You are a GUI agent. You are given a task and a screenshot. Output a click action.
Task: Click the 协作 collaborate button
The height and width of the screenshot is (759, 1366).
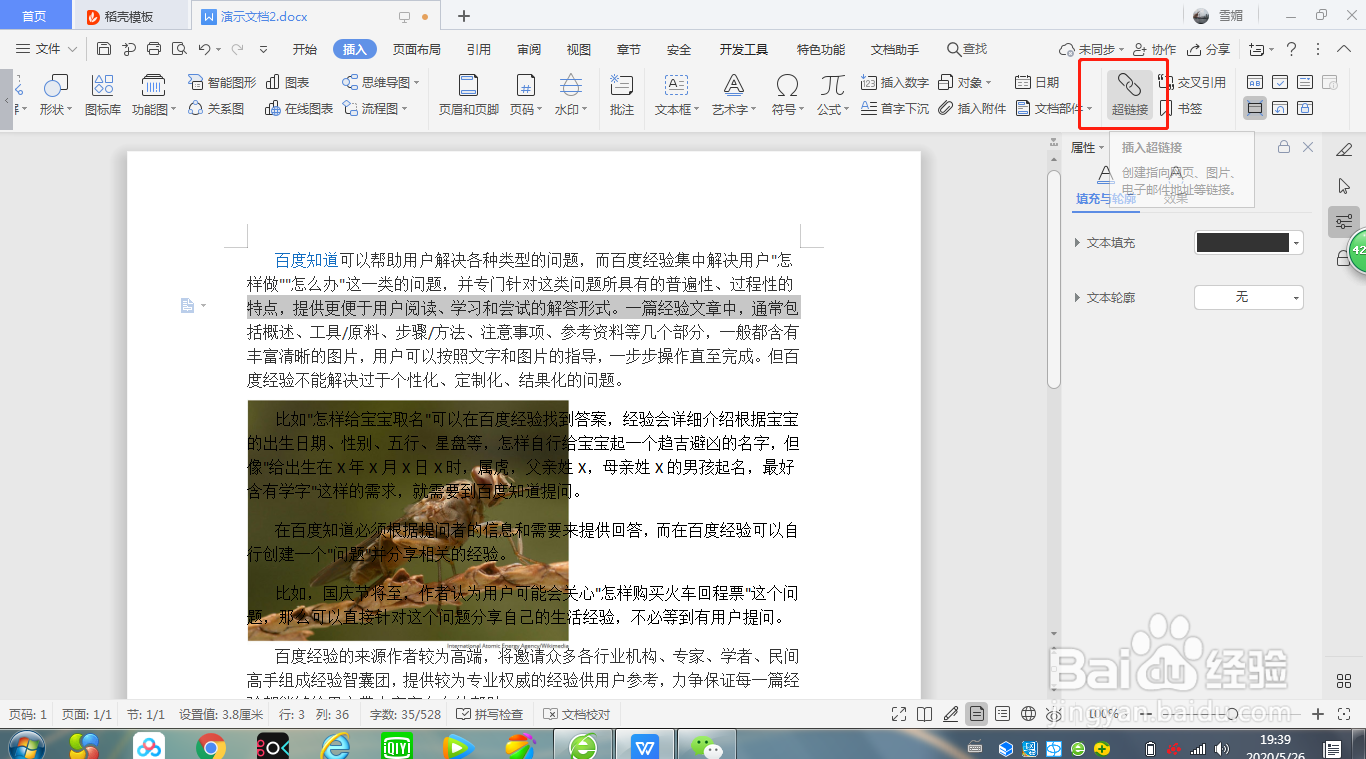1154,49
